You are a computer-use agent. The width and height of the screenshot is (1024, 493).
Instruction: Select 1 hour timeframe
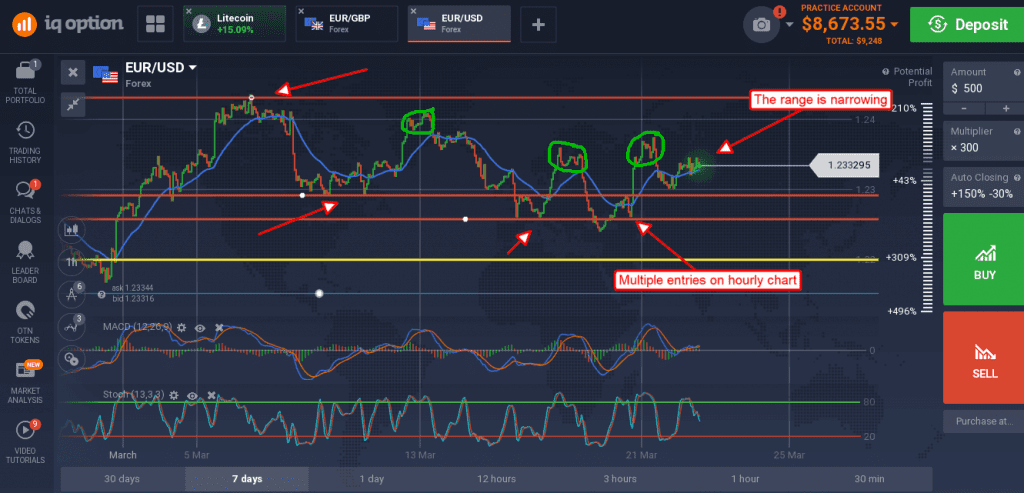click(x=744, y=479)
